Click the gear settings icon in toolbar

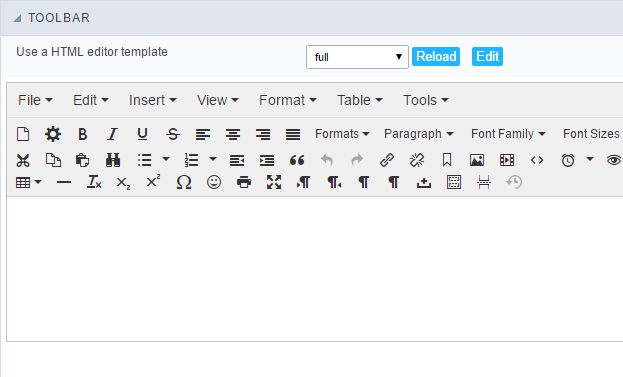(x=53, y=134)
